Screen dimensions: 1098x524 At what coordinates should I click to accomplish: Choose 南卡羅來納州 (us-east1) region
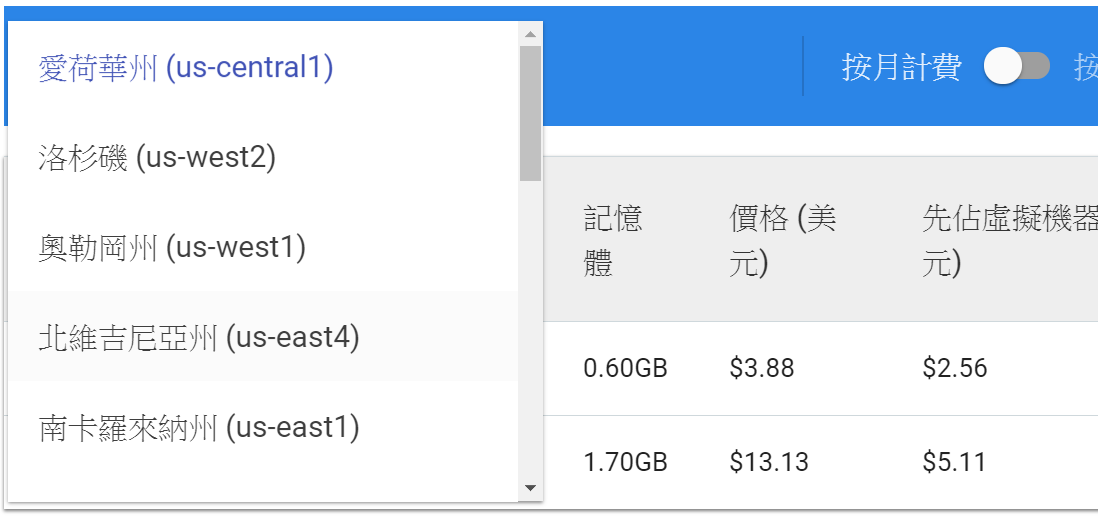[x=199, y=428]
